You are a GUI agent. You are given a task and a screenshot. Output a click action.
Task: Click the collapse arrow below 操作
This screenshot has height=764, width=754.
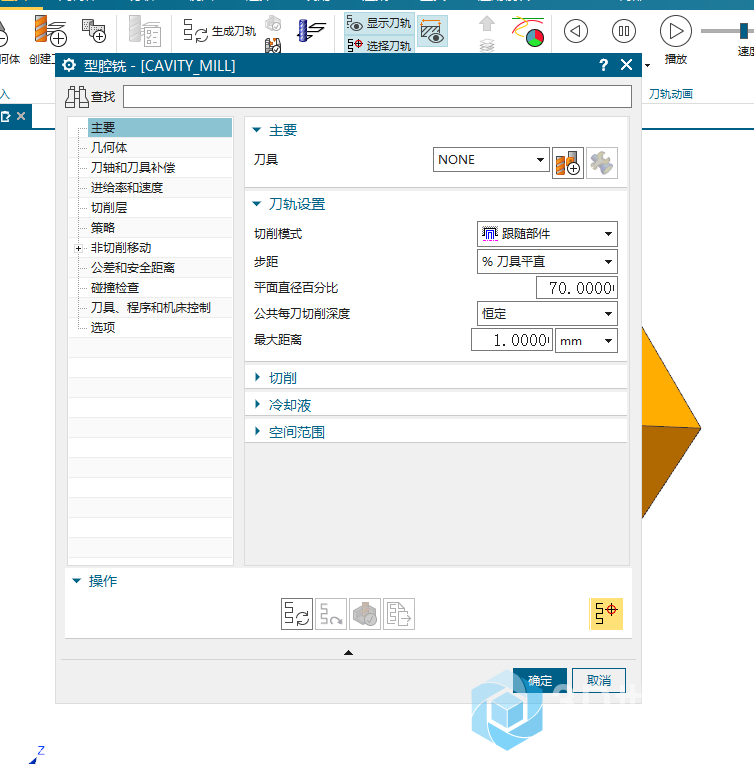(348, 652)
